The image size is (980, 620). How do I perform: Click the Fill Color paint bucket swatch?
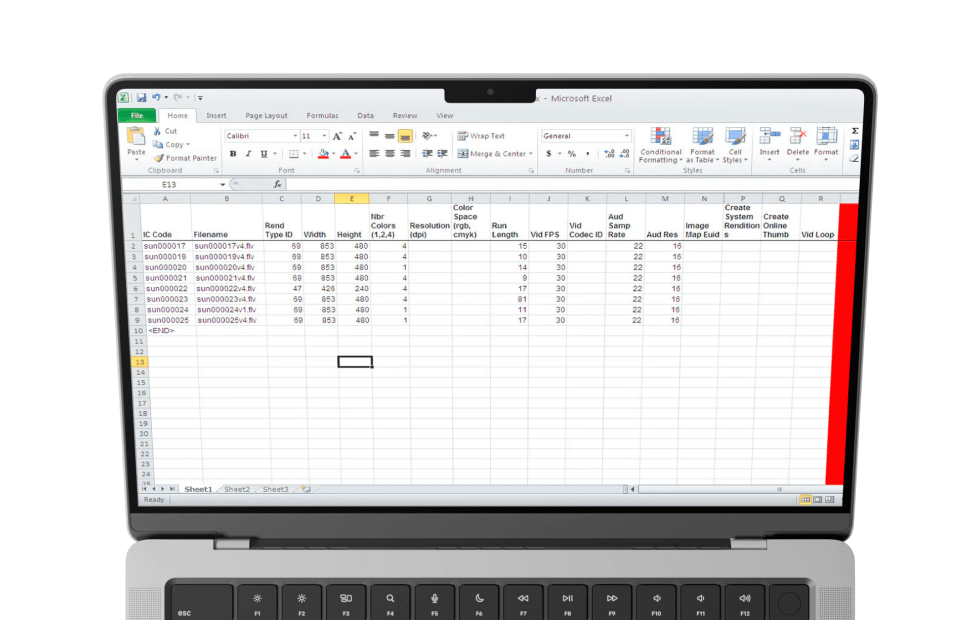tap(322, 154)
